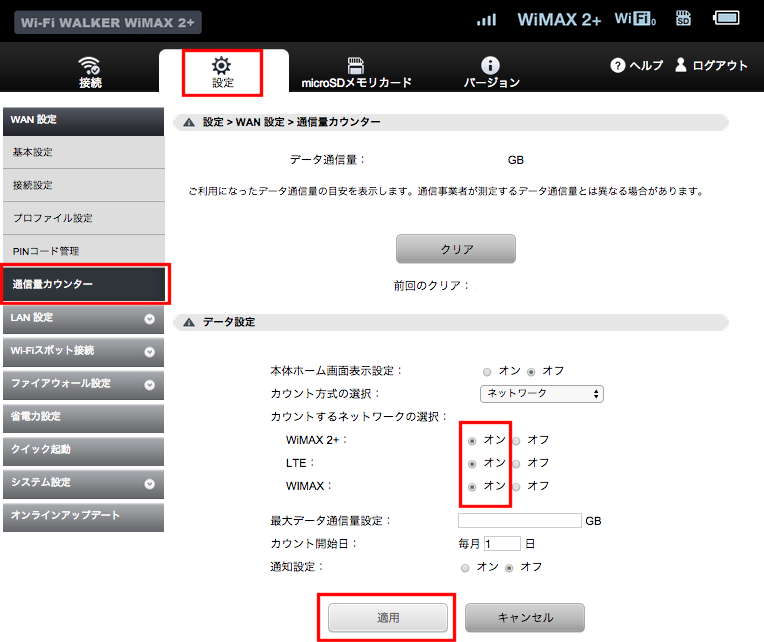
Task: Expand the Wi-Fiスポット接続 chevron
Action: tap(150, 352)
